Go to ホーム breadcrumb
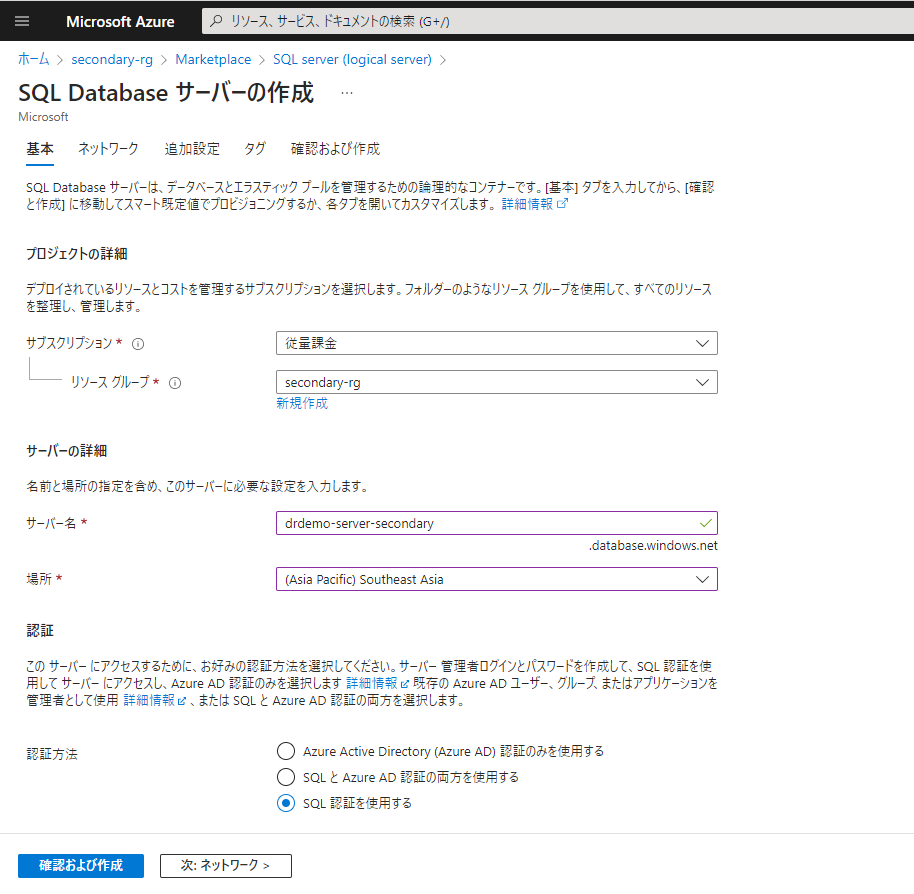The height and width of the screenshot is (894, 914). click(33, 59)
